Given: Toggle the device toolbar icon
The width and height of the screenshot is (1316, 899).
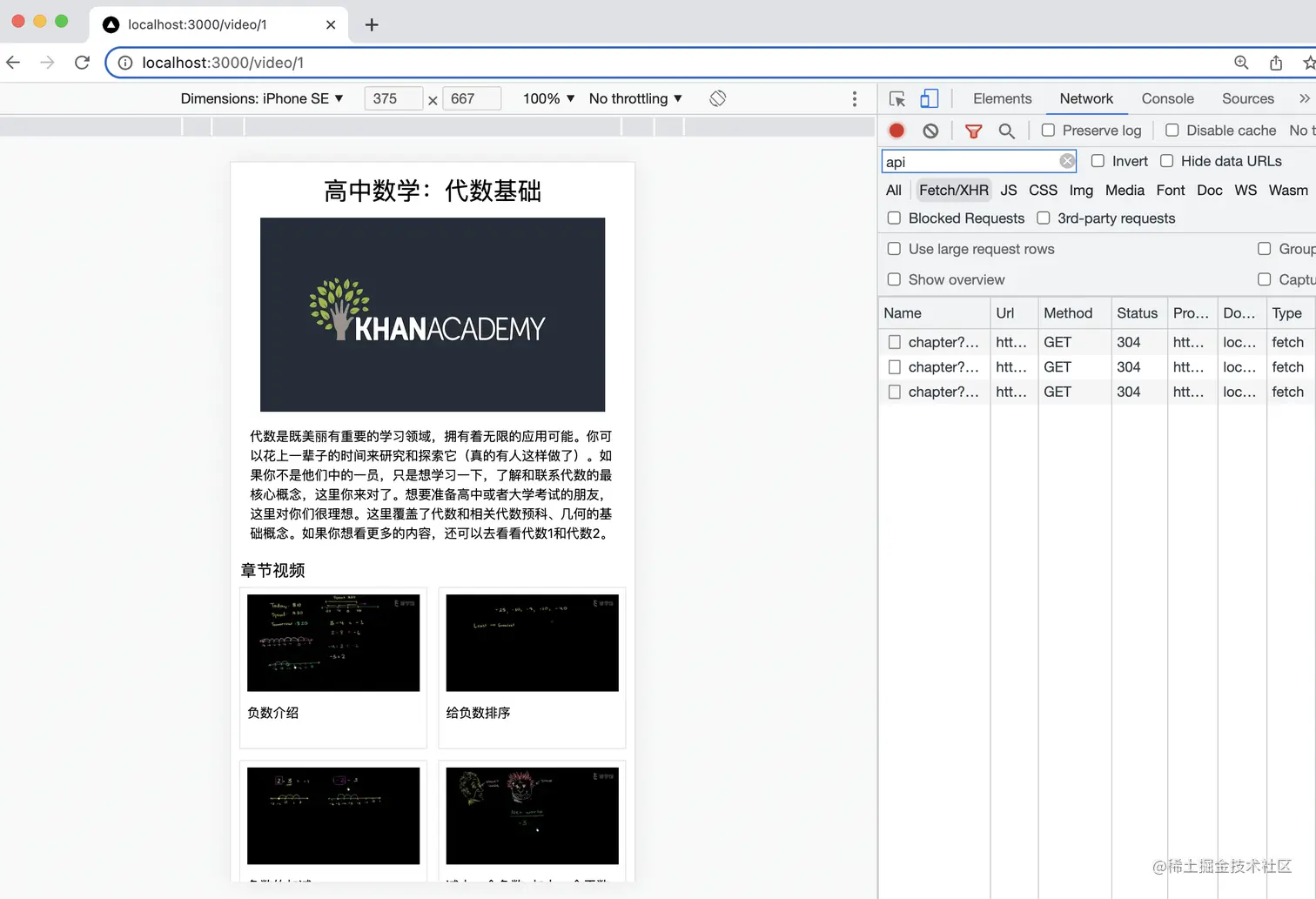Looking at the screenshot, I should click(x=930, y=98).
